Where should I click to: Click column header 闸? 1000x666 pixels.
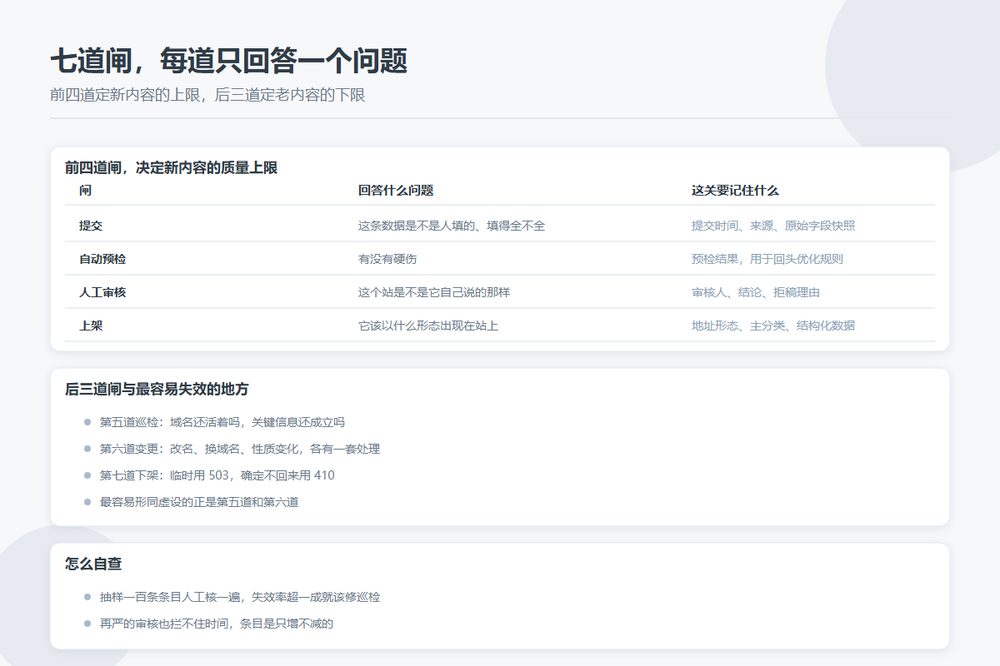click(85, 190)
